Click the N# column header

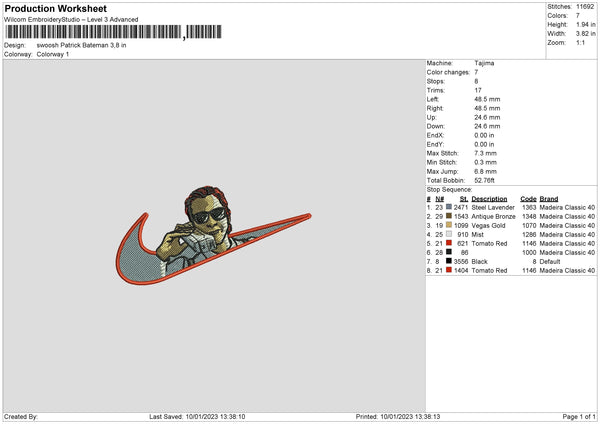pyautogui.click(x=440, y=199)
